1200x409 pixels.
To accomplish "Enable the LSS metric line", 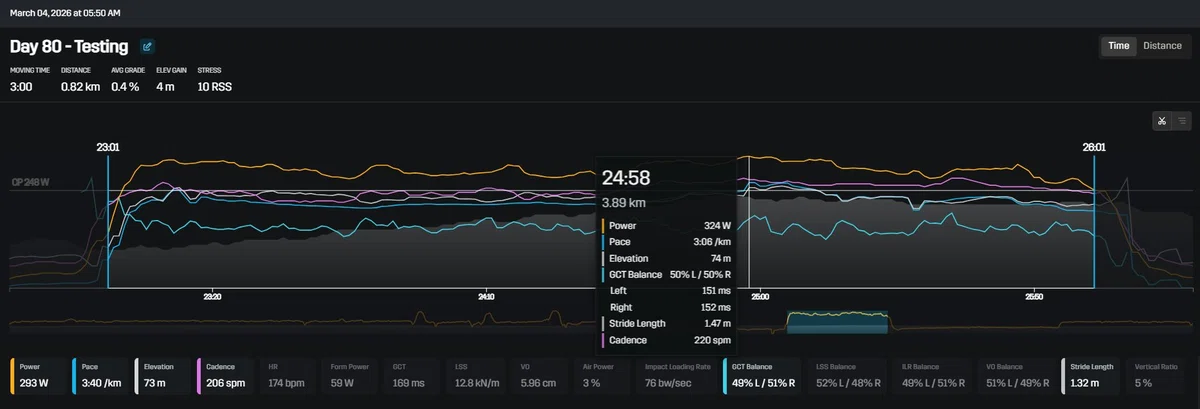I will [x=475, y=375].
